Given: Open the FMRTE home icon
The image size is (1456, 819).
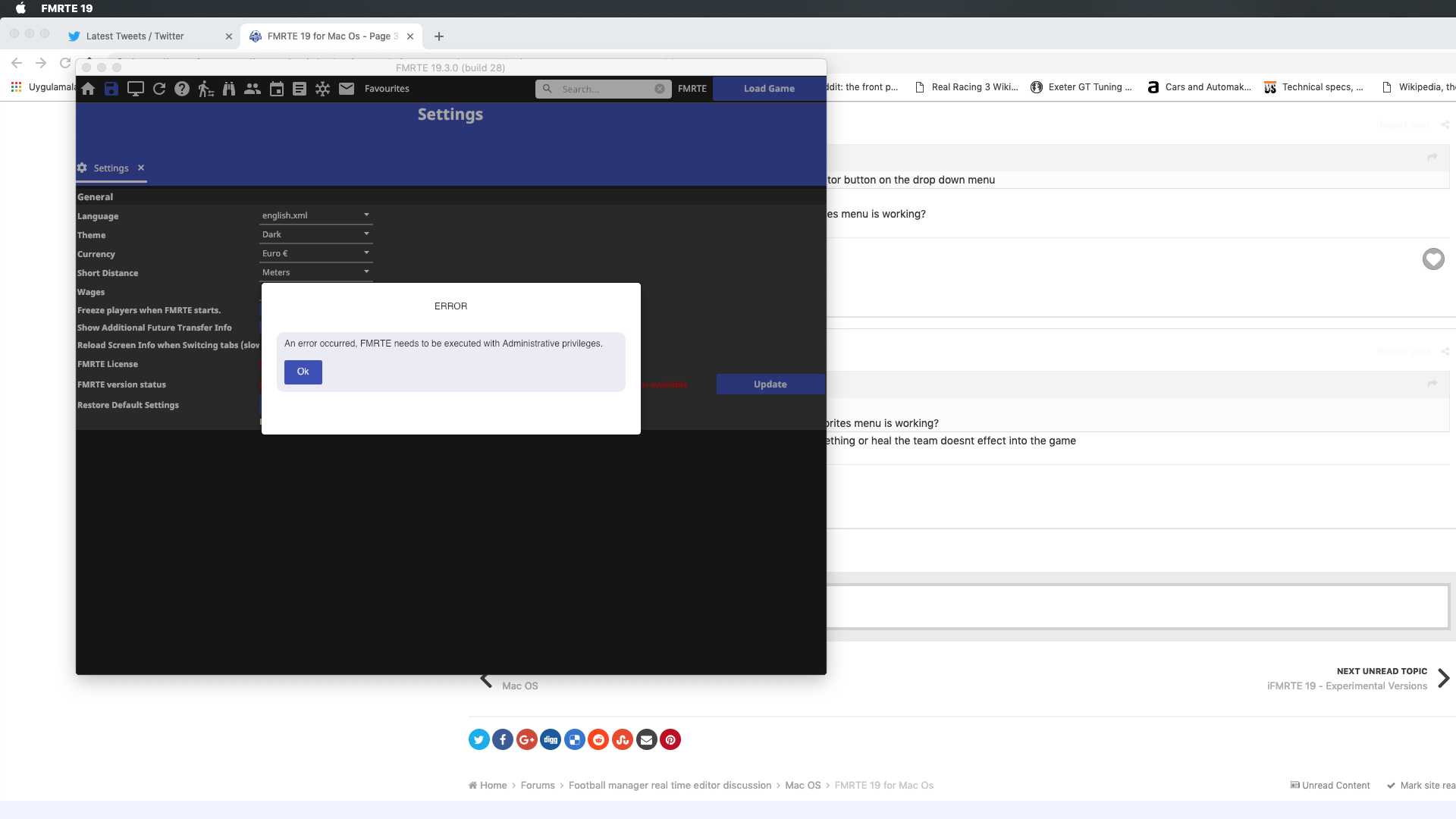Looking at the screenshot, I should click(x=88, y=89).
